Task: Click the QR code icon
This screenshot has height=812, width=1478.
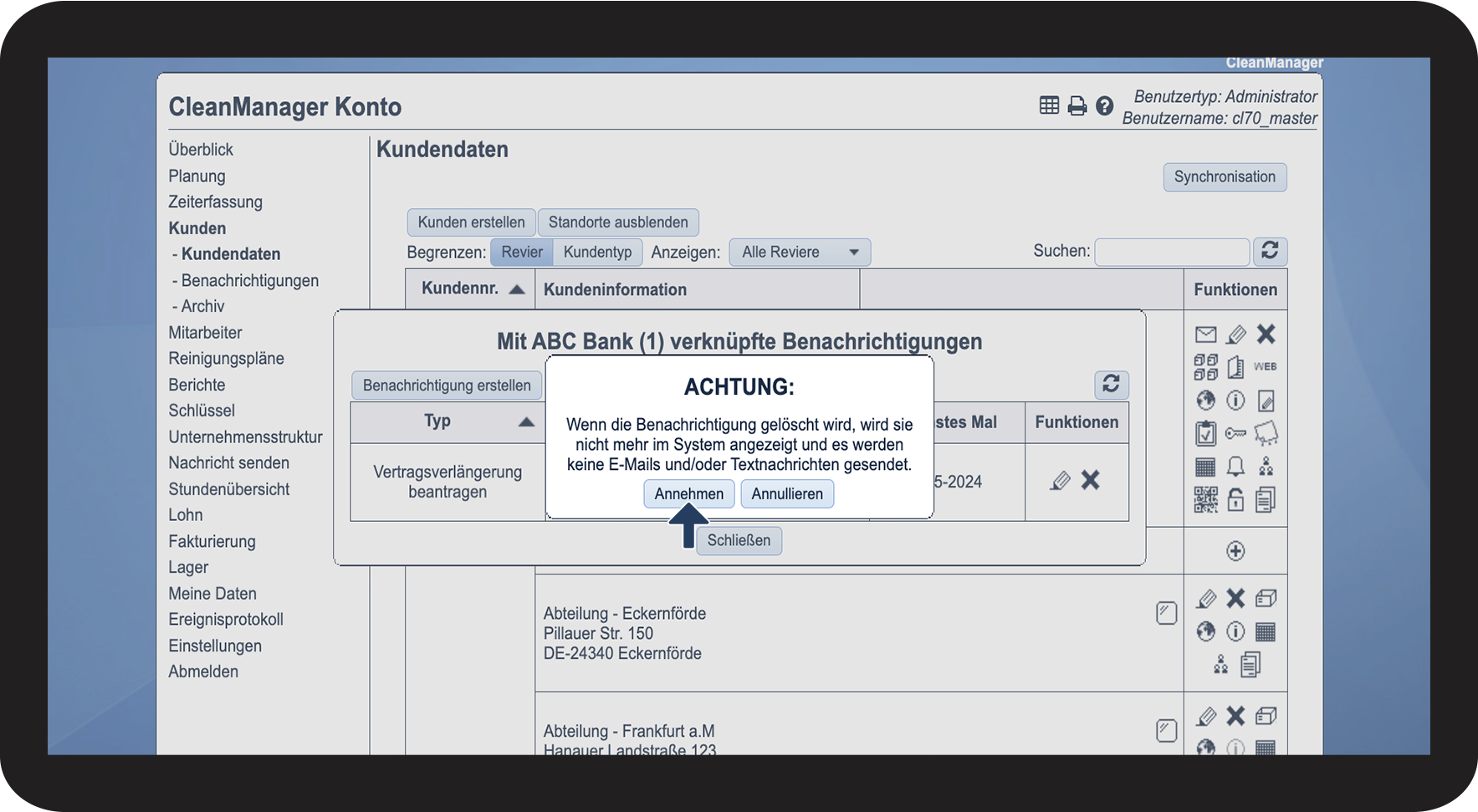Action: pos(1205,500)
